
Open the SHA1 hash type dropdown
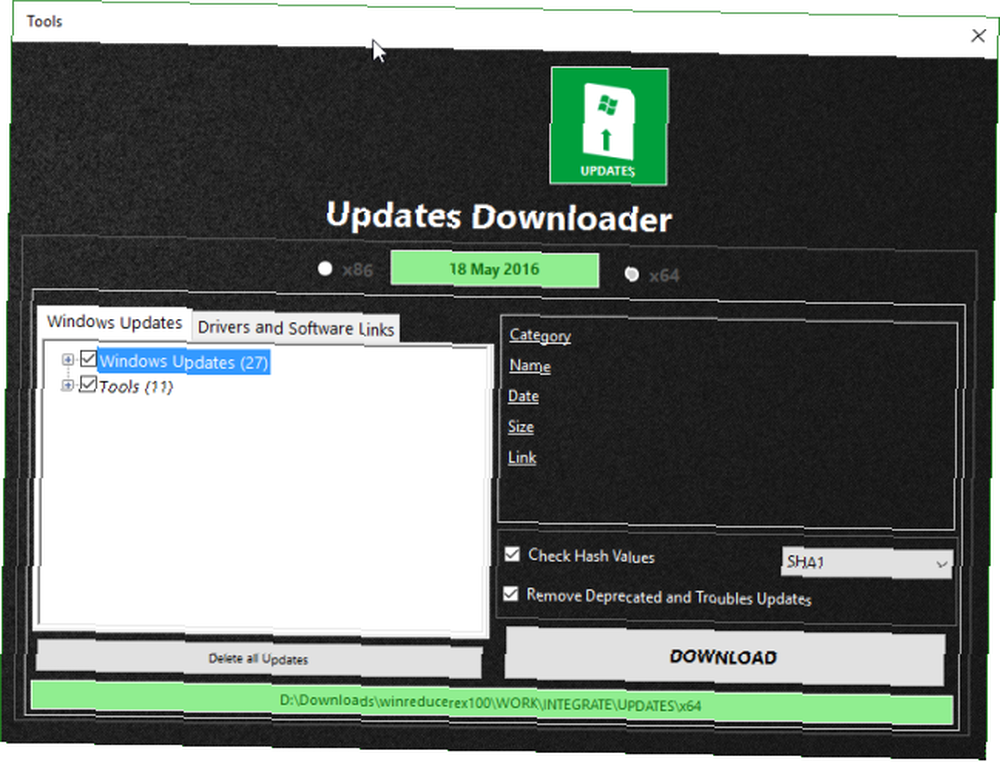coord(867,562)
